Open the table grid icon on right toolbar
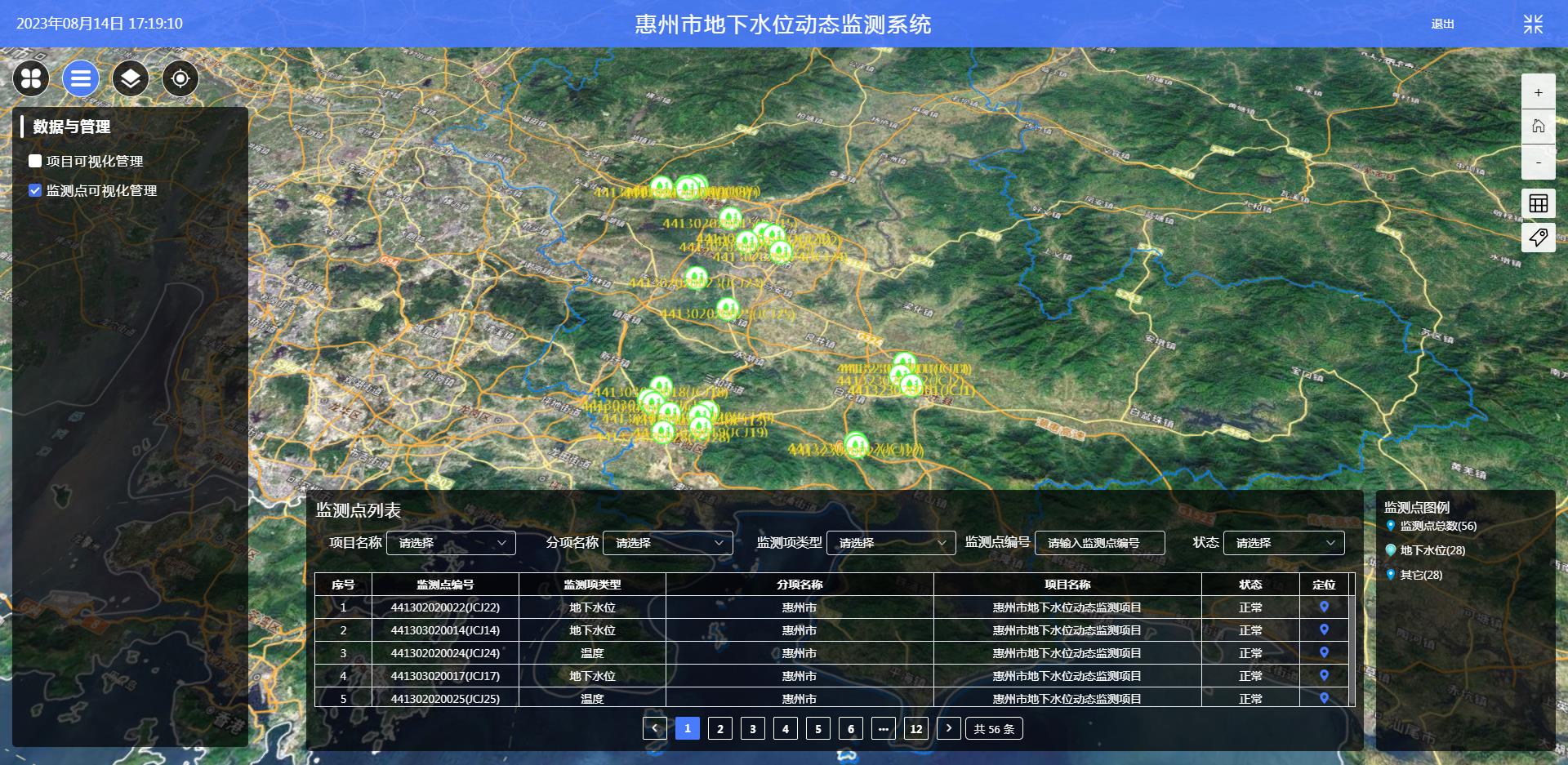 pos(1538,203)
